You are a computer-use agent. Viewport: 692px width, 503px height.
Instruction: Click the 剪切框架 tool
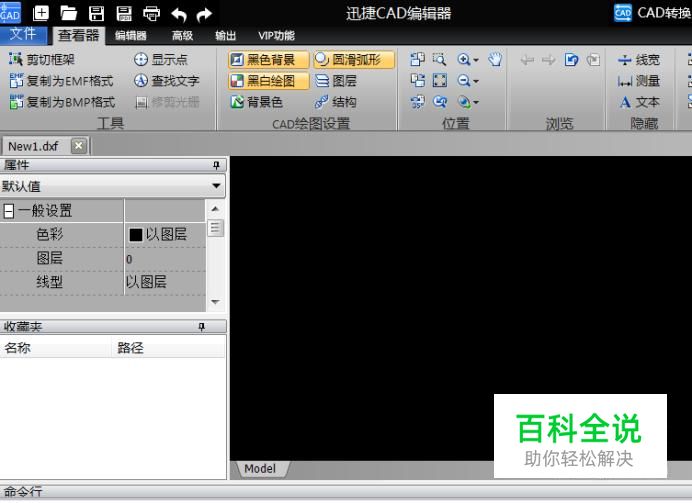click(42, 60)
